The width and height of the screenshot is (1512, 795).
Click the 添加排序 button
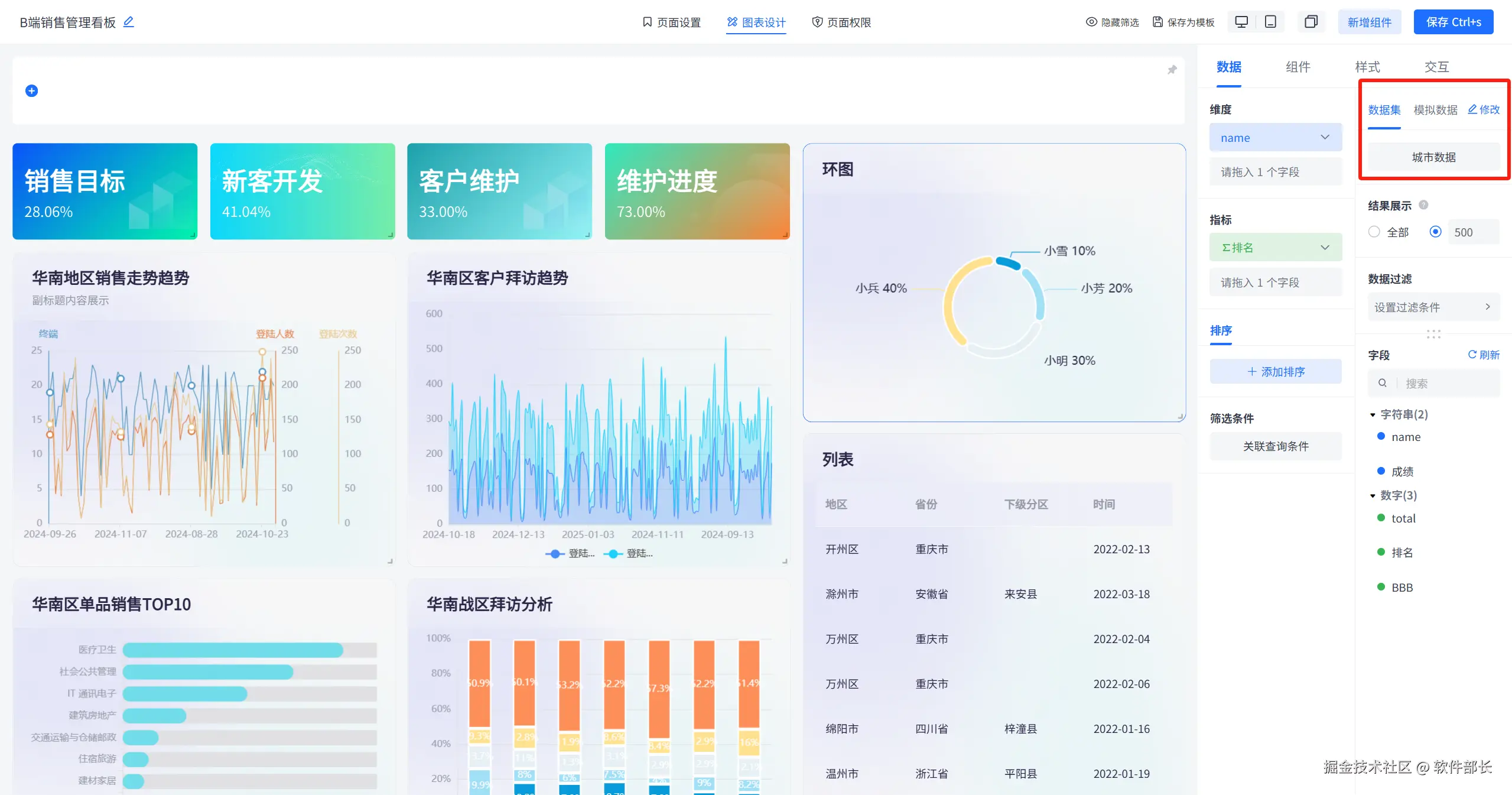pos(1275,372)
